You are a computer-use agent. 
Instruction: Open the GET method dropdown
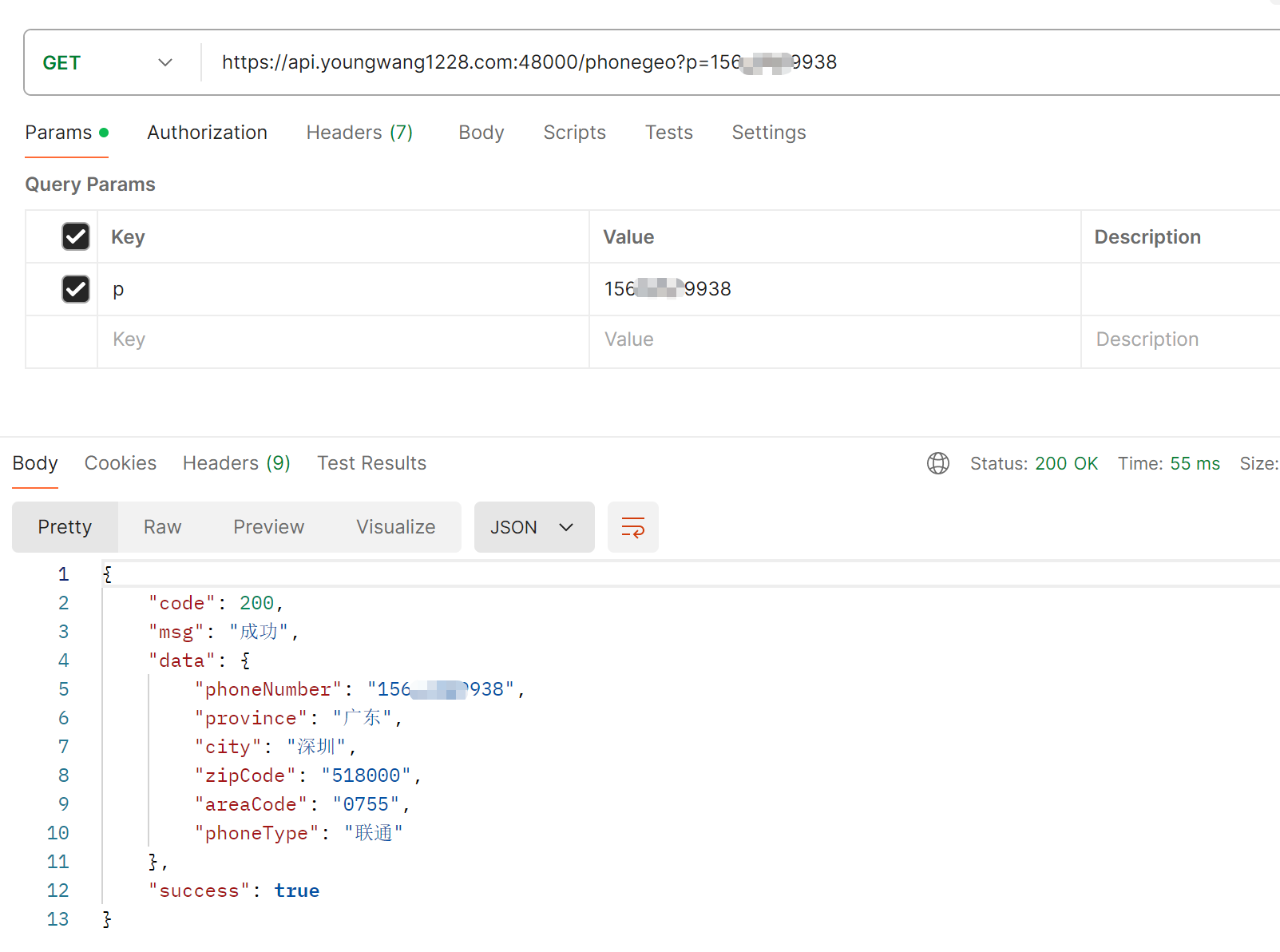click(109, 62)
